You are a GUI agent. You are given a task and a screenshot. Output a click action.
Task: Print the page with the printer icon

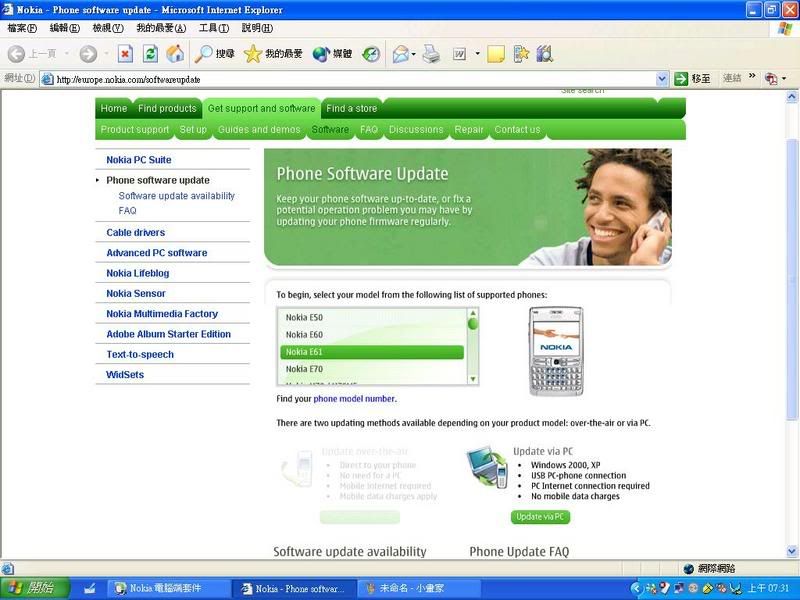tap(431, 54)
